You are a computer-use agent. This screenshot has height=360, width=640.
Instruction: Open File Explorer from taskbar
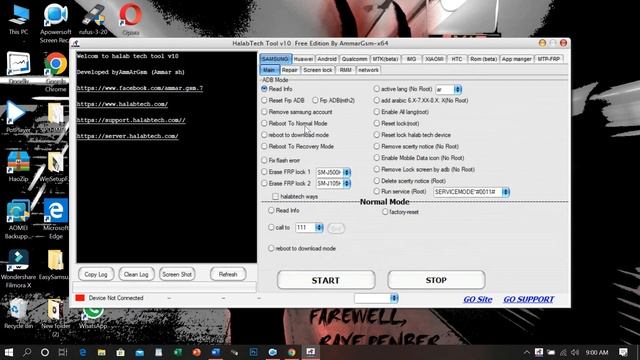click(x=102, y=352)
